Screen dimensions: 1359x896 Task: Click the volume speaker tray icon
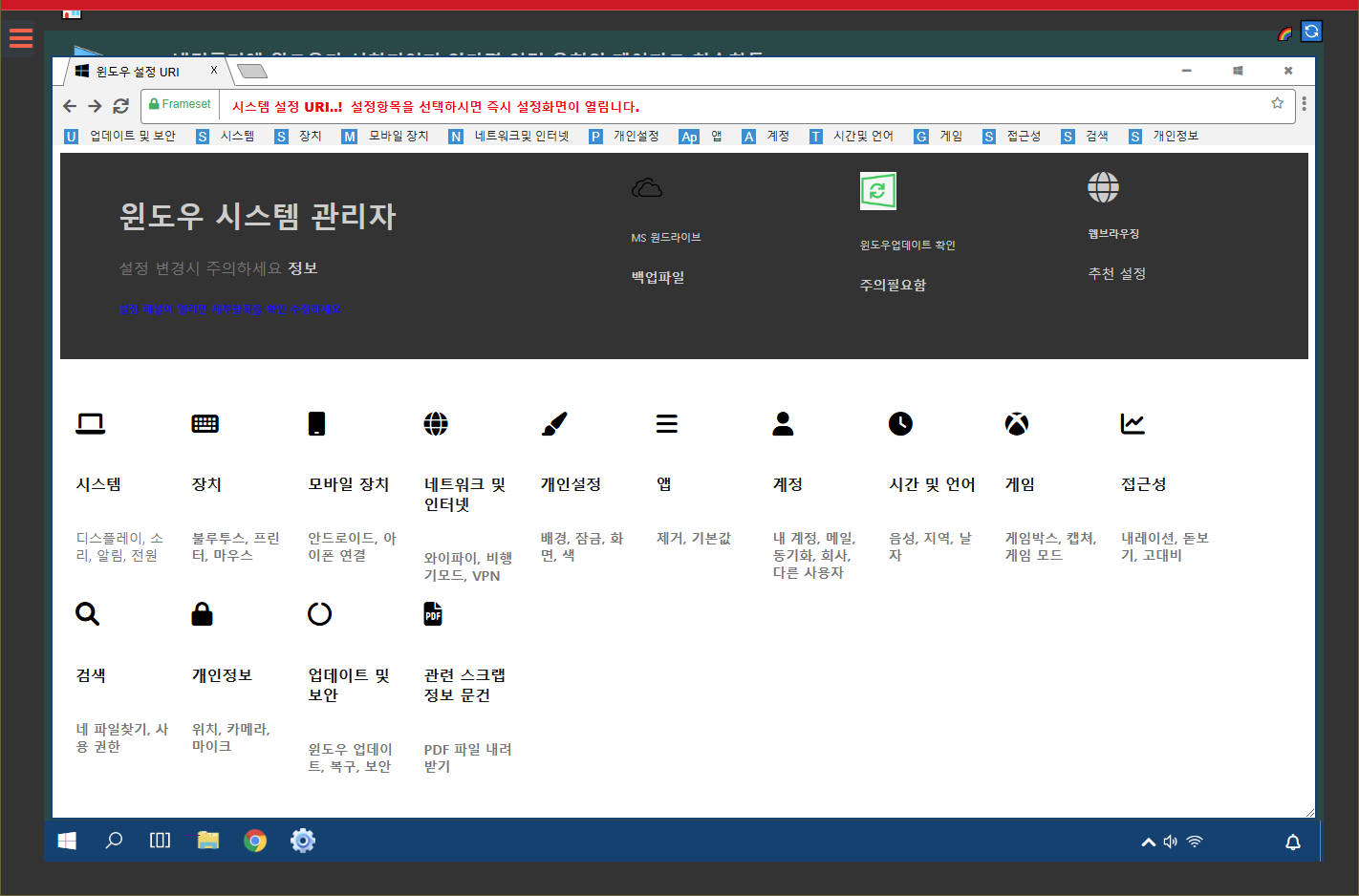click(1171, 842)
